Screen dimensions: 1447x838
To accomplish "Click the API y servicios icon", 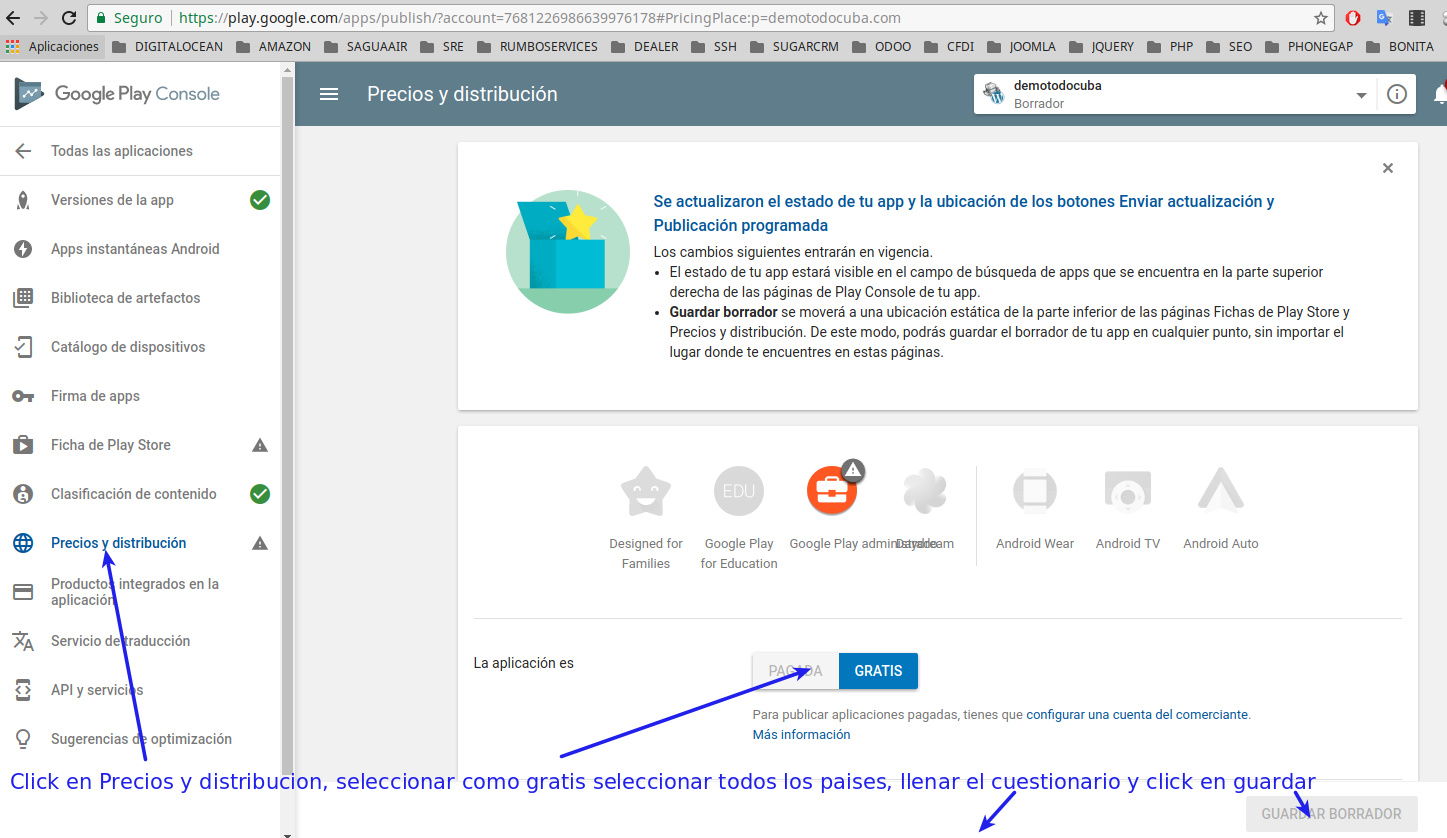I will point(23,690).
